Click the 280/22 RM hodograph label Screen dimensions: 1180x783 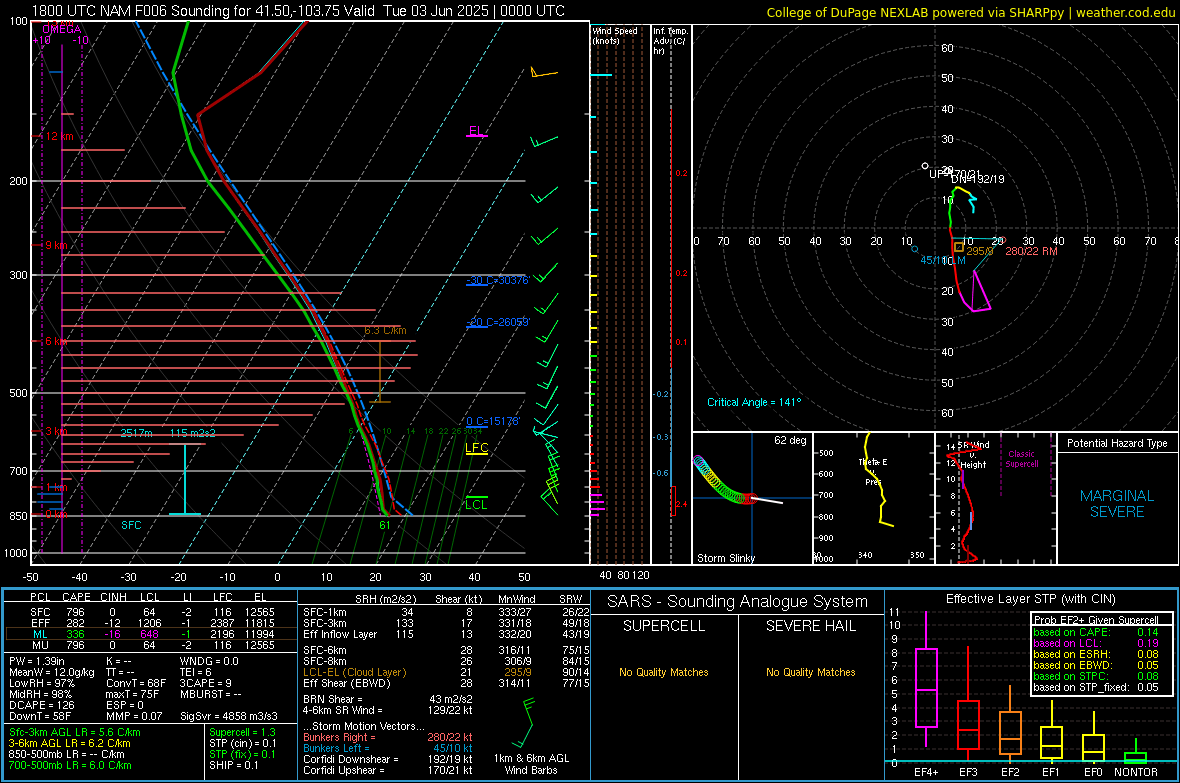pos(1031,251)
